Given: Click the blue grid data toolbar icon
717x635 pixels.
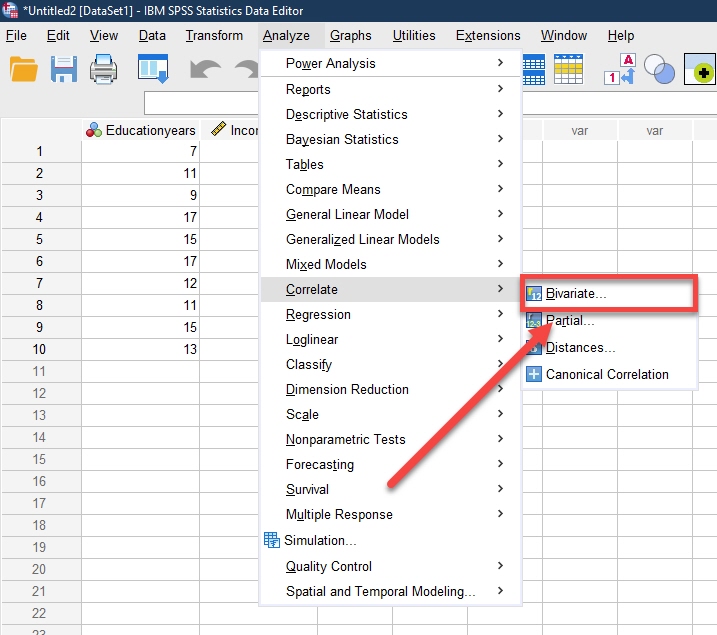Looking at the screenshot, I should click(534, 69).
